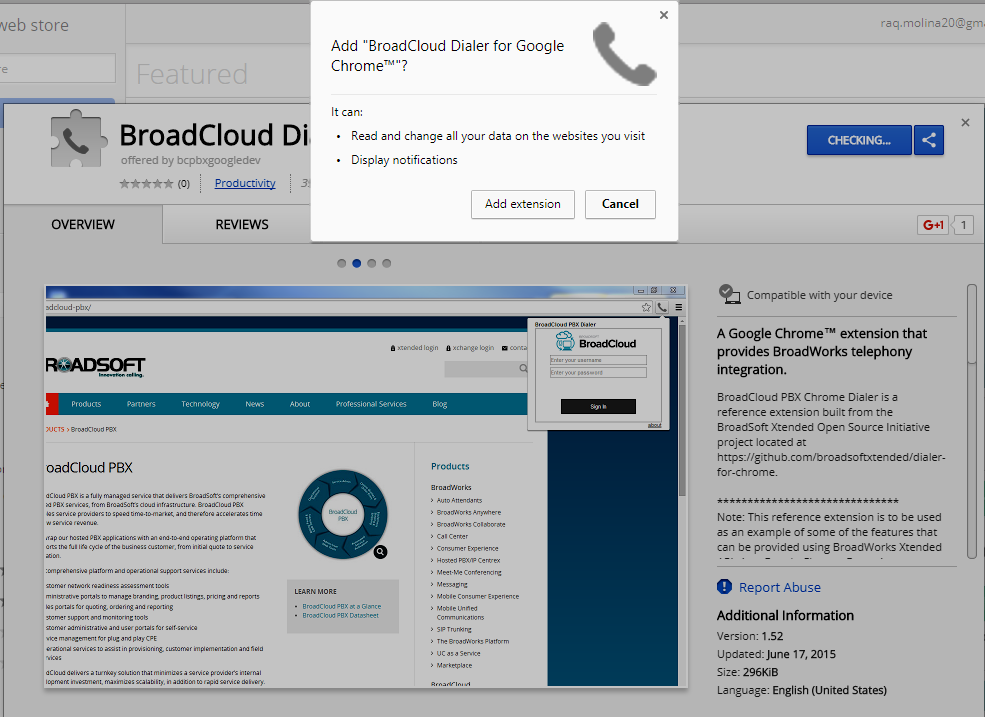This screenshot has width=985, height=717.
Task: Close the Add extension dialog
Action: 663,15
